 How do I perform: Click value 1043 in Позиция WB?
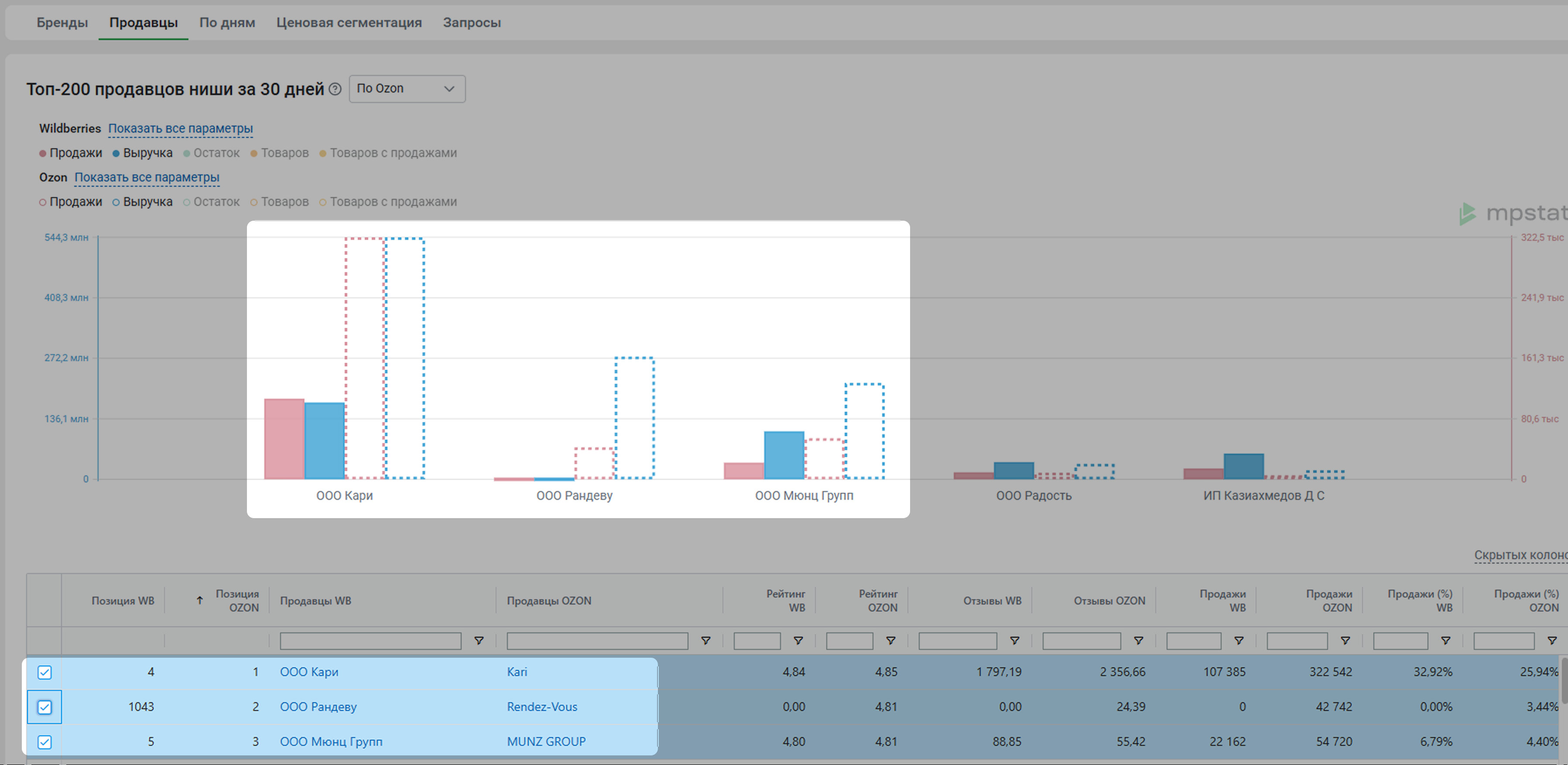(x=140, y=707)
